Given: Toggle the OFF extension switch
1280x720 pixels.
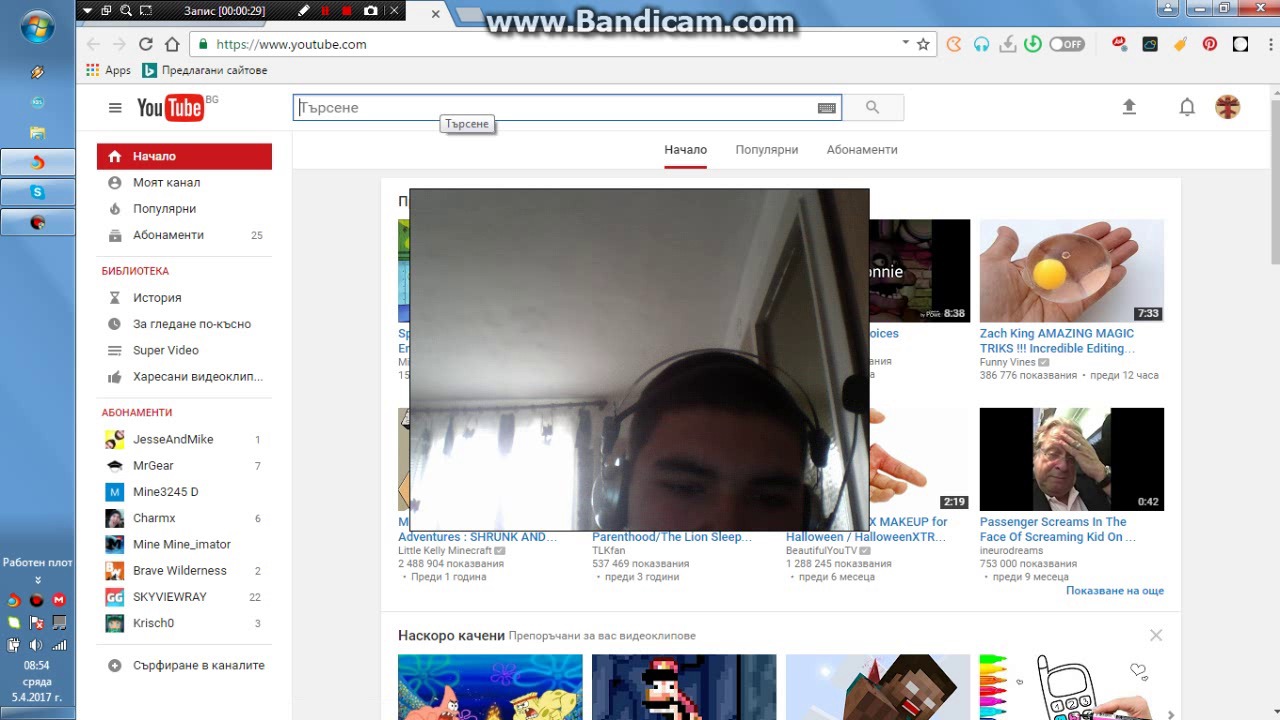Looking at the screenshot, I should pos(1066,44).
